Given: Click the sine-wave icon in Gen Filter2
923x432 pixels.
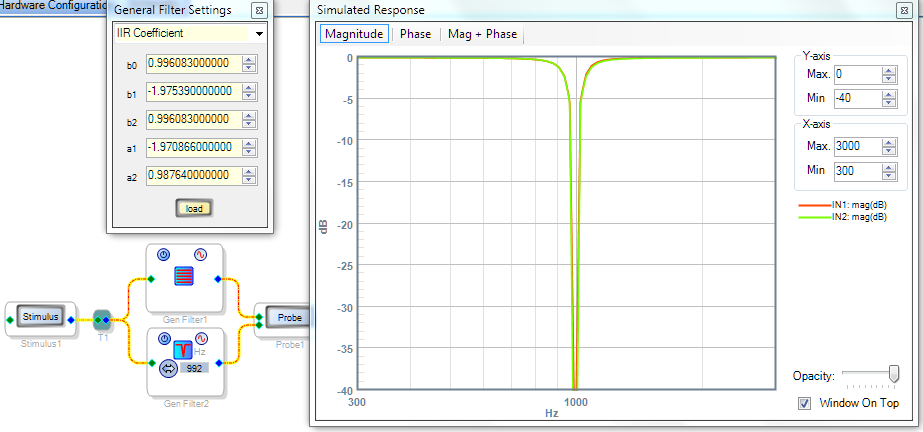Looking at the screenshot, I should click(201, 339).
